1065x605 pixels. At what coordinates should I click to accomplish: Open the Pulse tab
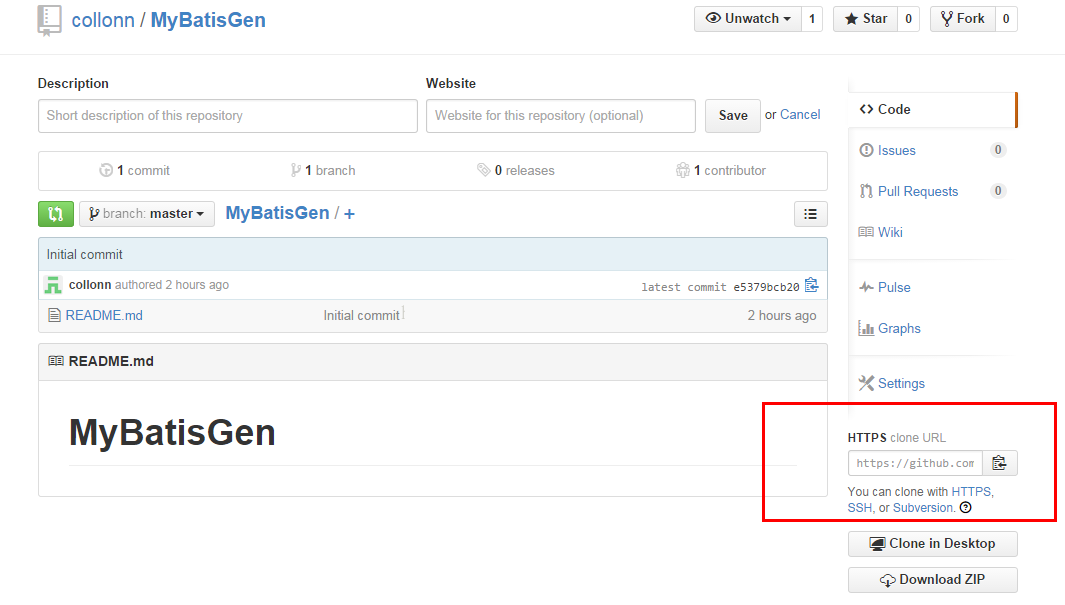click(894, 287)
